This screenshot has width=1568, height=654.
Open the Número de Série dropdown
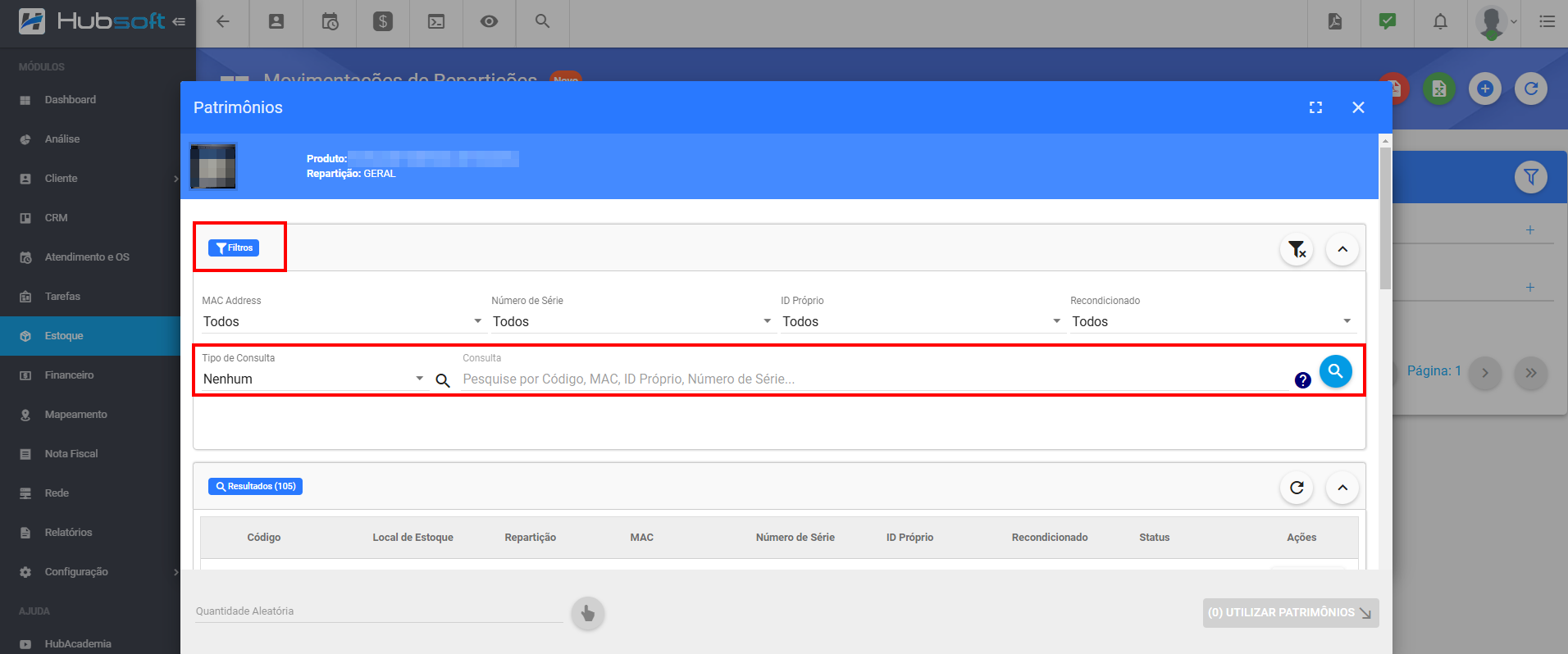click(x=632, y=321)
